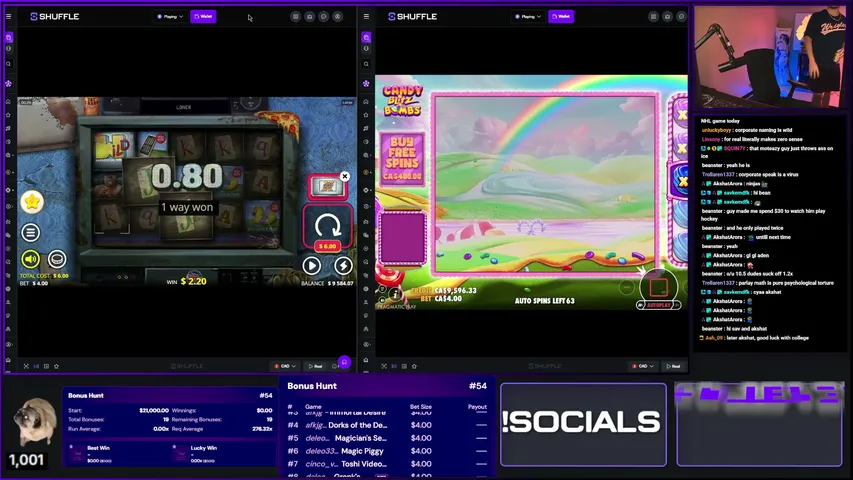853x480 pixels.
Task: Open the Wallet in right window
Action: click(561, 16)
